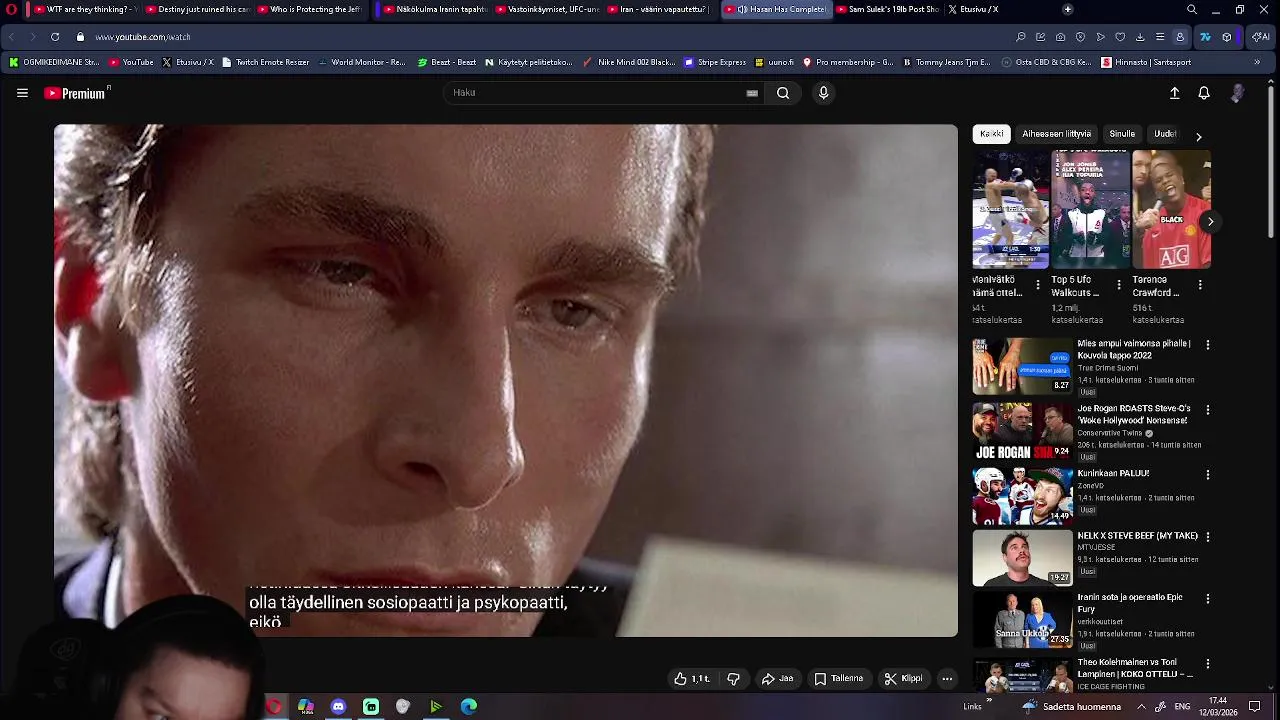The image size is (1280, 720).
Task: Open the browser new tab plus button
Action: (x=1068, y=9)
